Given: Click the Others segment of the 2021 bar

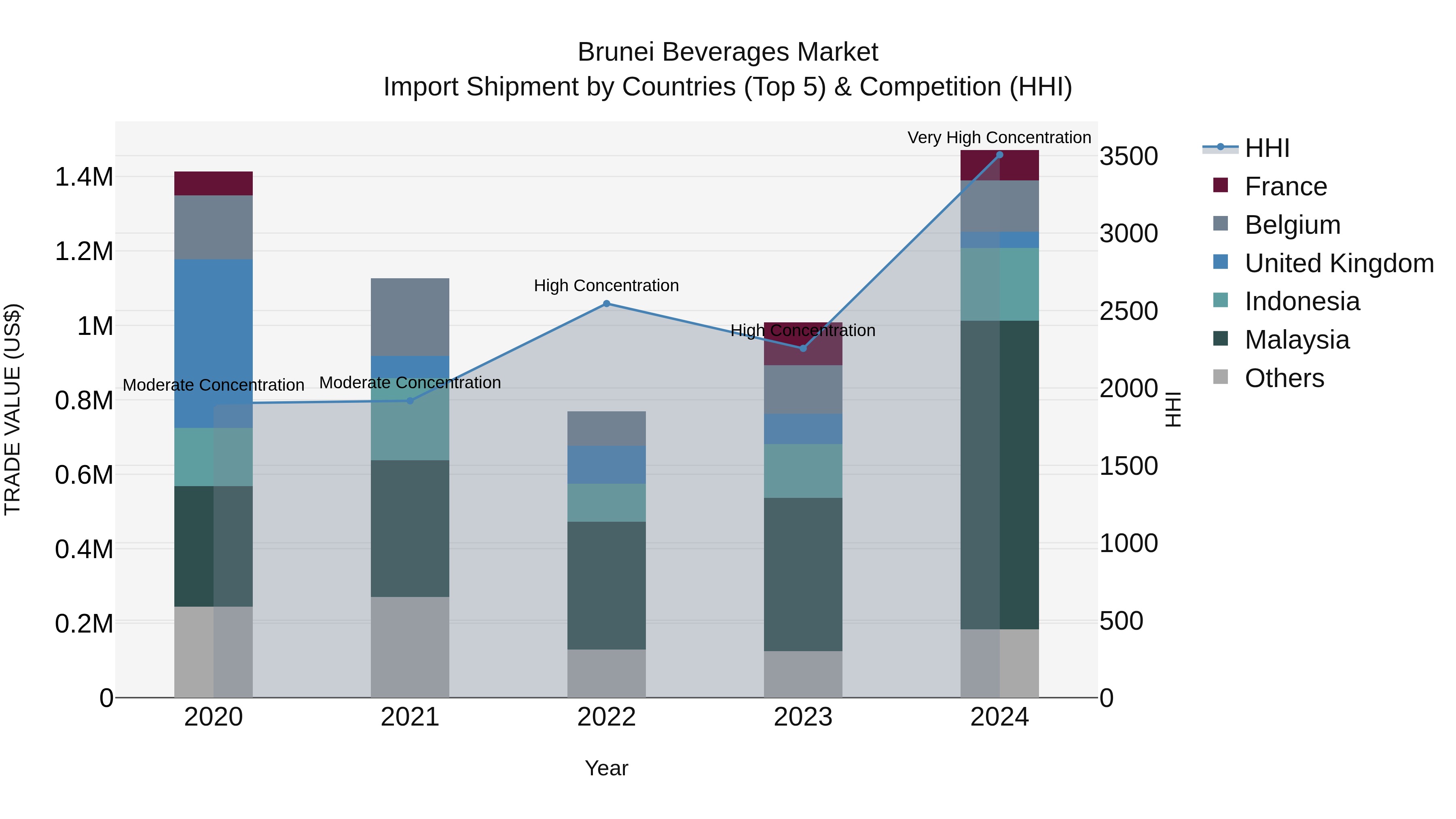Looking at the screenshot, I should coord(411,647).
